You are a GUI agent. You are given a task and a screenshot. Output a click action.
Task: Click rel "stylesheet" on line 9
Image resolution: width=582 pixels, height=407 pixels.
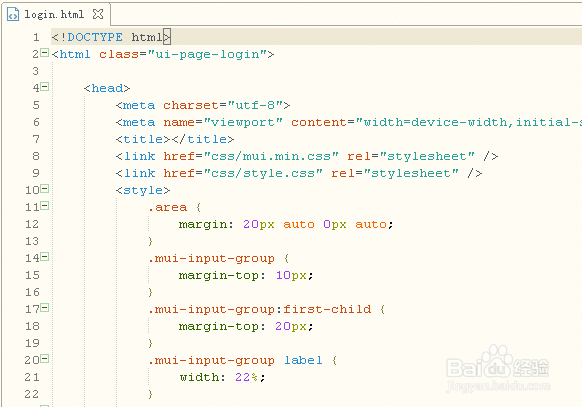tap(411, 173)
